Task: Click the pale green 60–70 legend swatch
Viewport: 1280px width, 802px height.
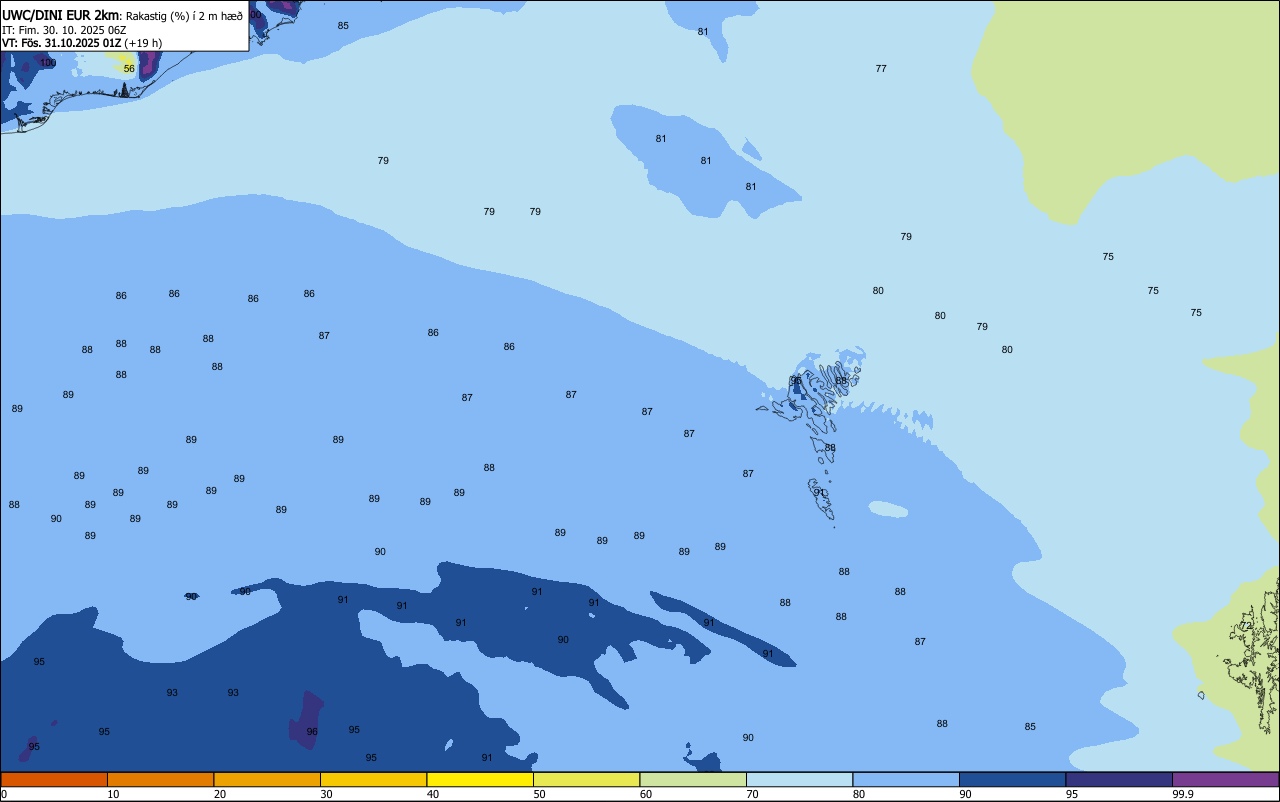Action: pos(693,779)
